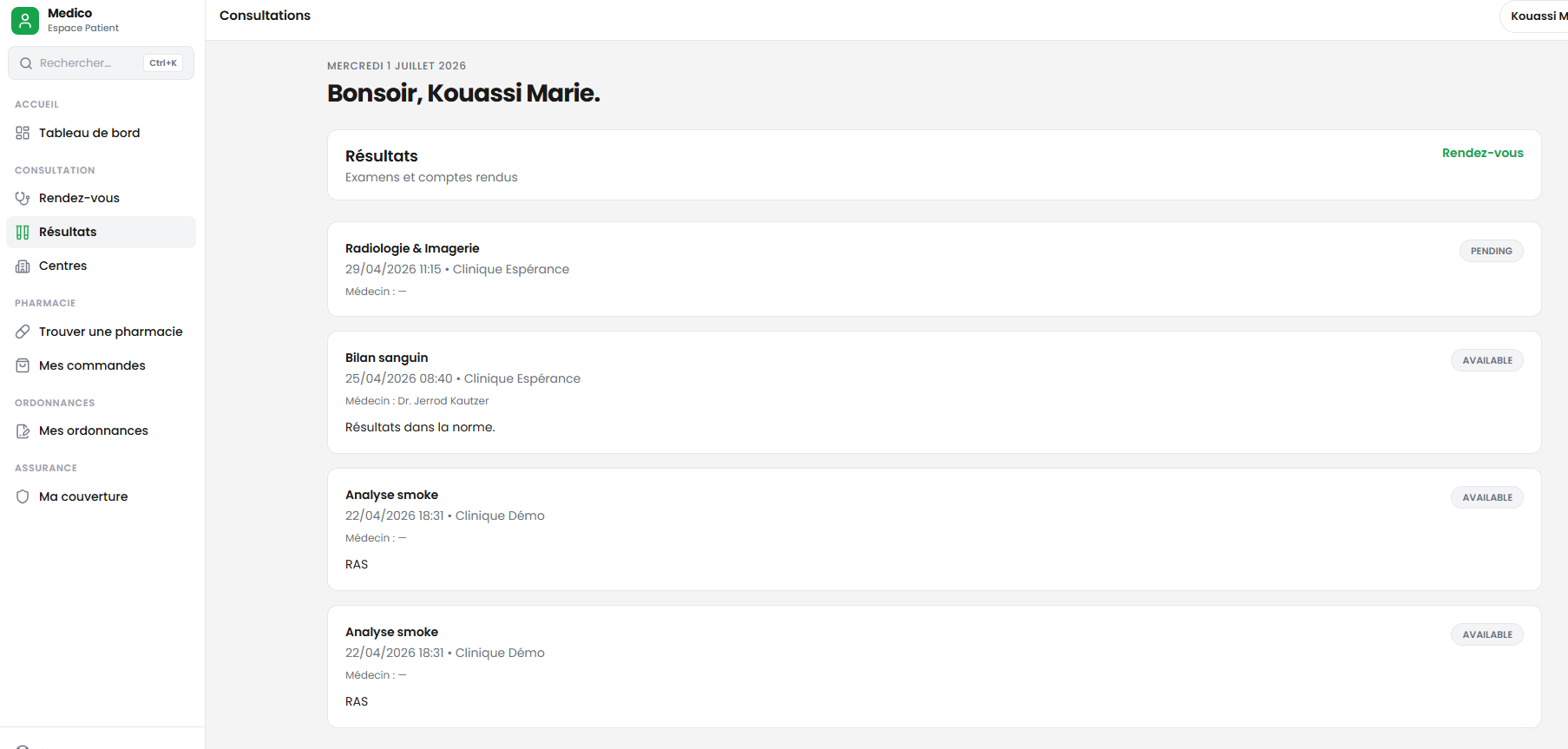Click the search magnifier icon
This screenshot has width=1568, height=749.
point(26,63)
